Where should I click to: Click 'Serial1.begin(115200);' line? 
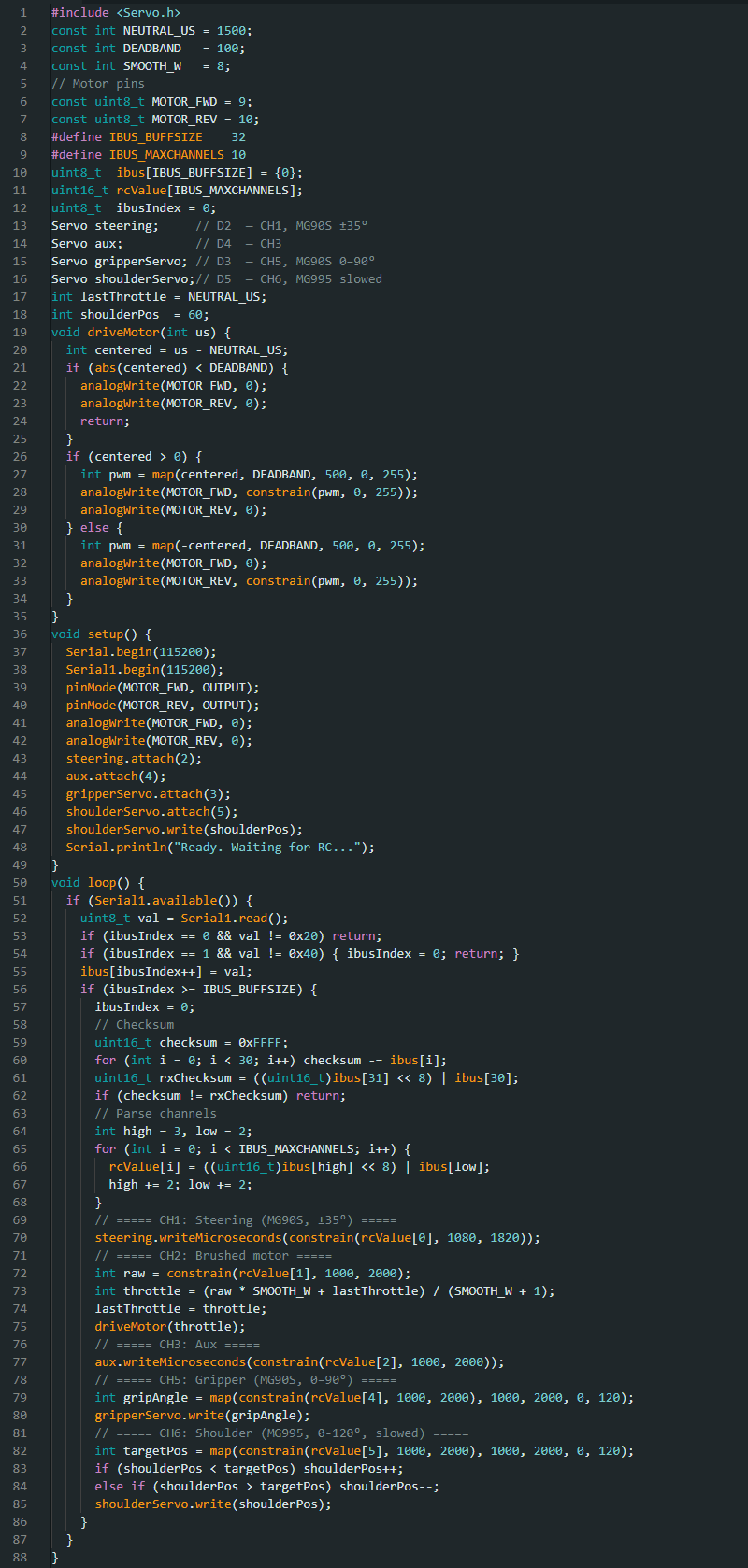pos(145,670)
